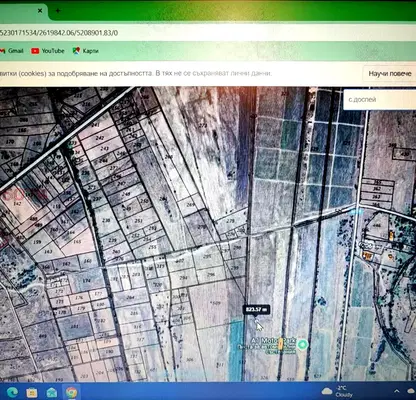The width and height of the screenshot is (416, 400).
Task: Click parcel 255 on the map
Action: [x=152, y=247]
